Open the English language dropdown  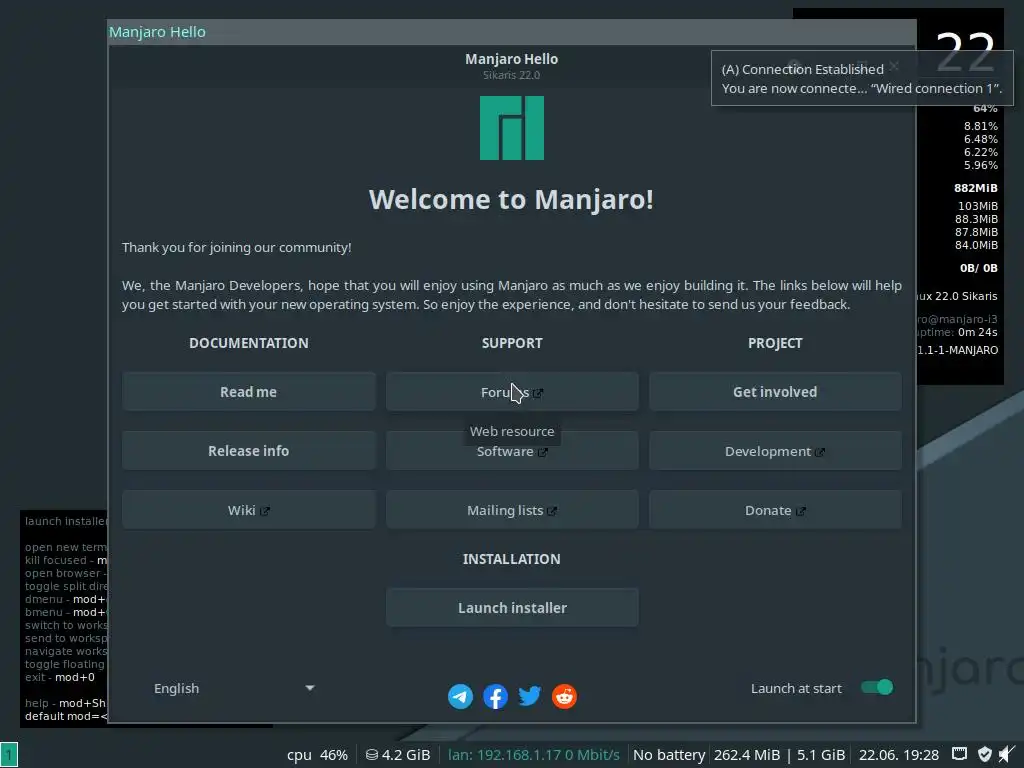click(234, 688)
